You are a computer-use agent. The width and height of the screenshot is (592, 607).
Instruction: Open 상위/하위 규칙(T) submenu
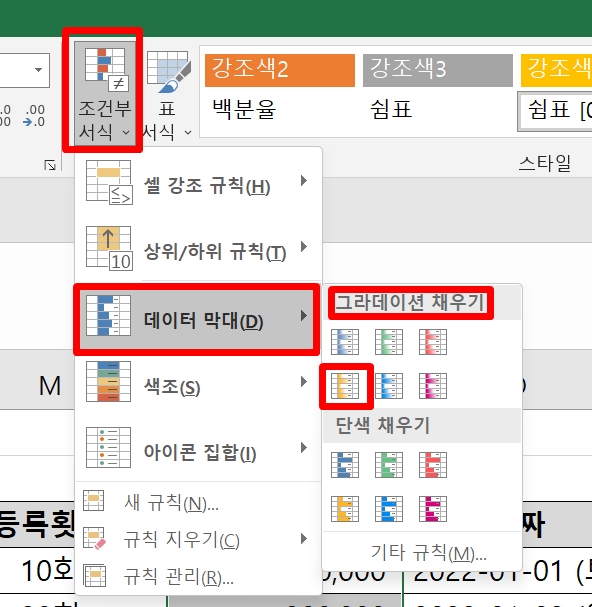tap(198, 248)
